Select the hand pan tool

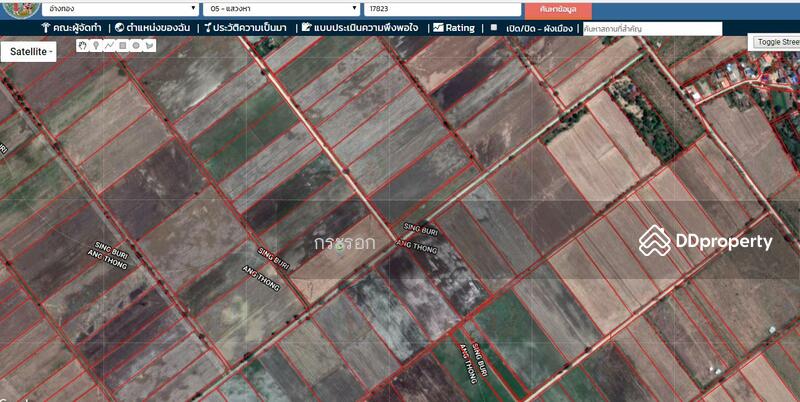click(x=83, y=45)
